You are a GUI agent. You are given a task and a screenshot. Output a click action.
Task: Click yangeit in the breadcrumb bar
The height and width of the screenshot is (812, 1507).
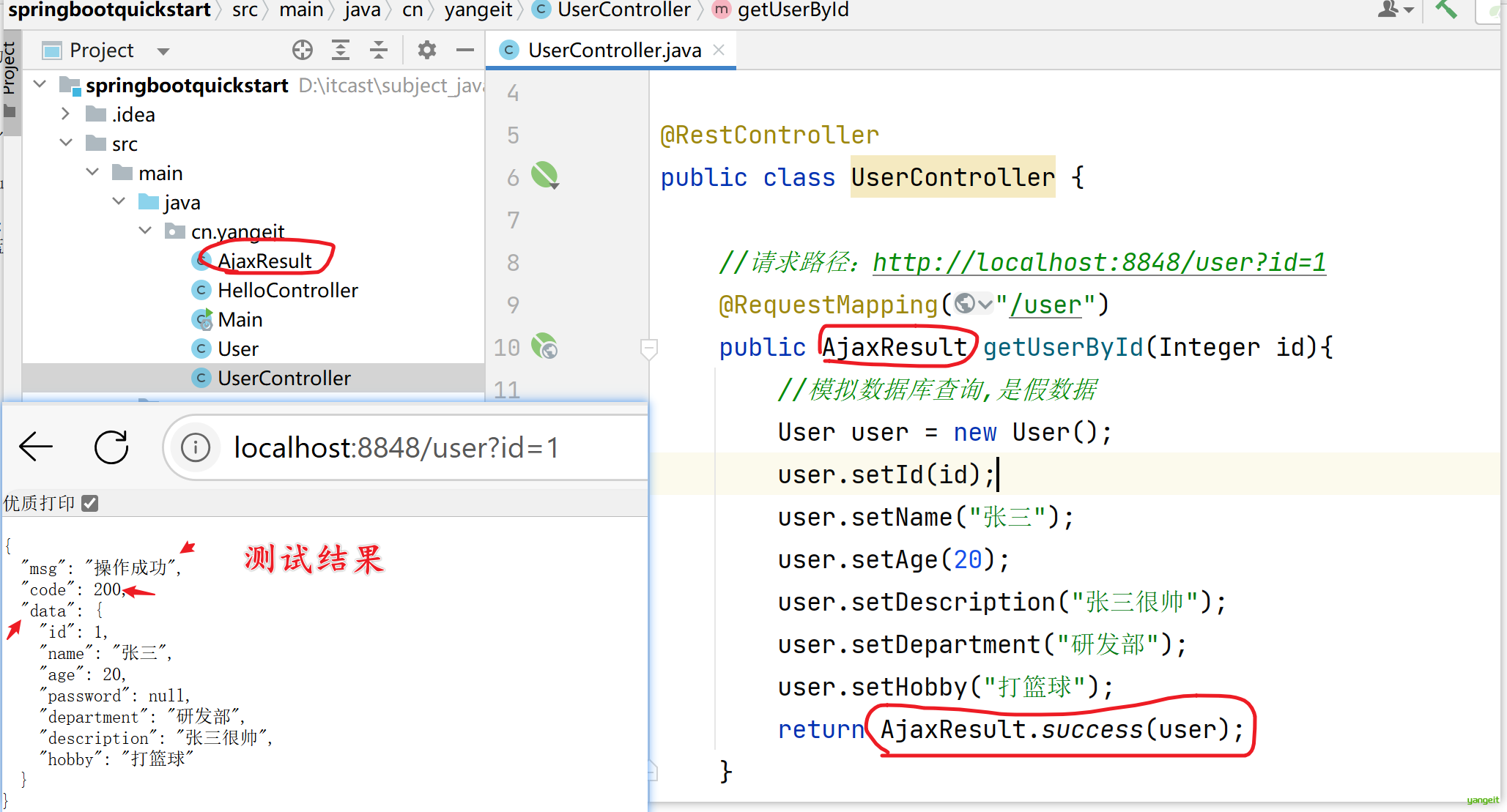tap(478, 10)
